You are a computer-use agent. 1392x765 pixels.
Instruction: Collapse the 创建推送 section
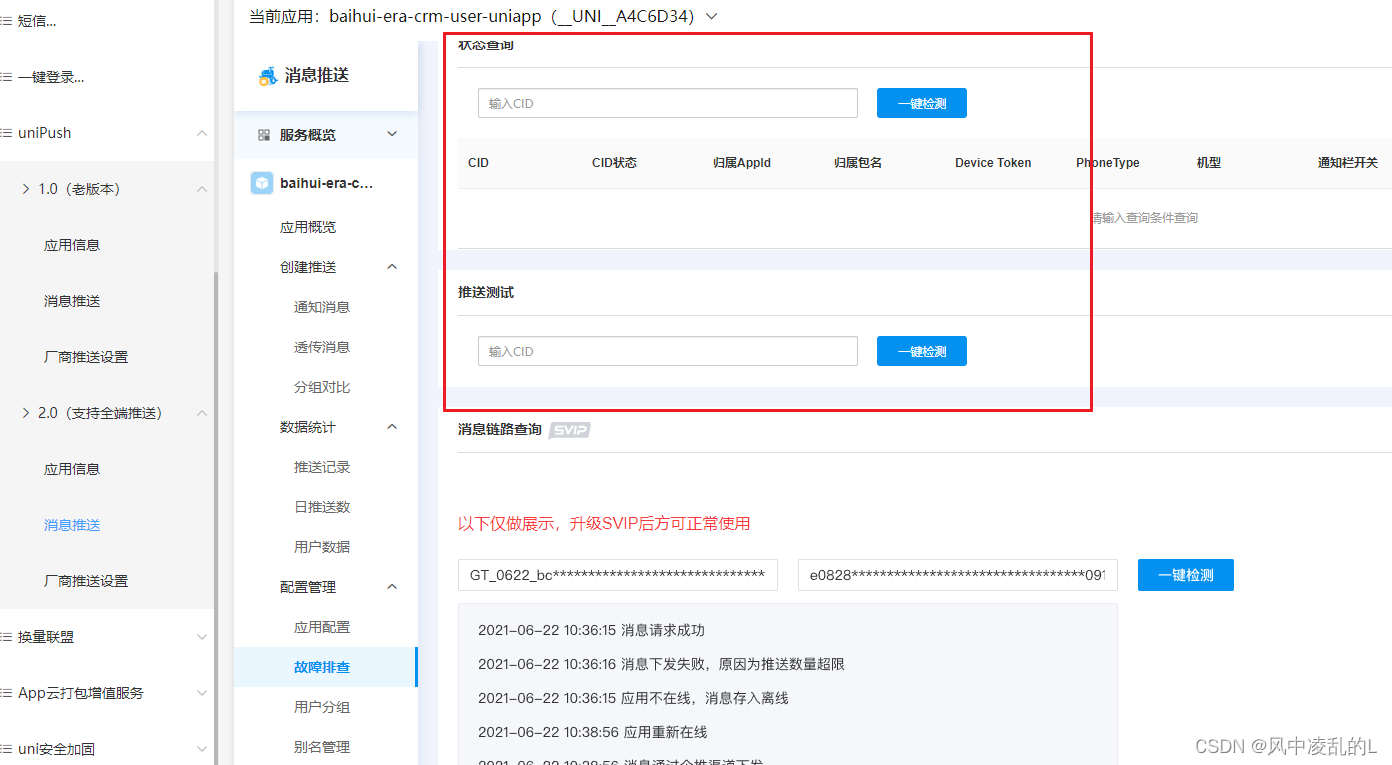click(392, 266)
